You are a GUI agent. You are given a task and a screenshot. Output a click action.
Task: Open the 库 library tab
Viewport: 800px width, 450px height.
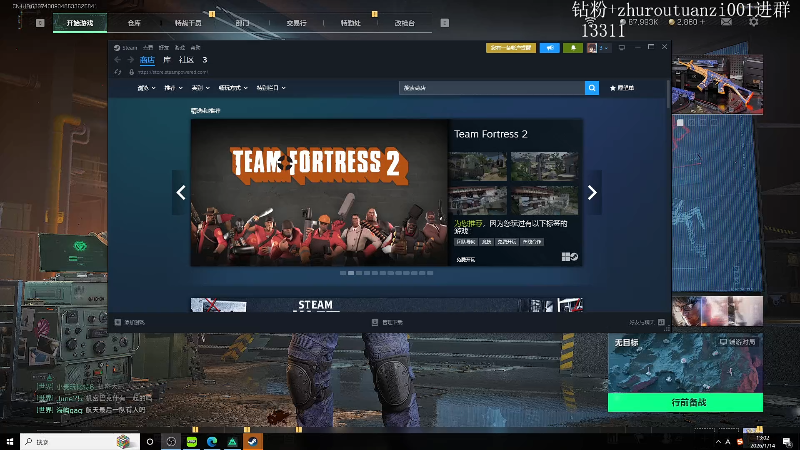click(167, 60)
